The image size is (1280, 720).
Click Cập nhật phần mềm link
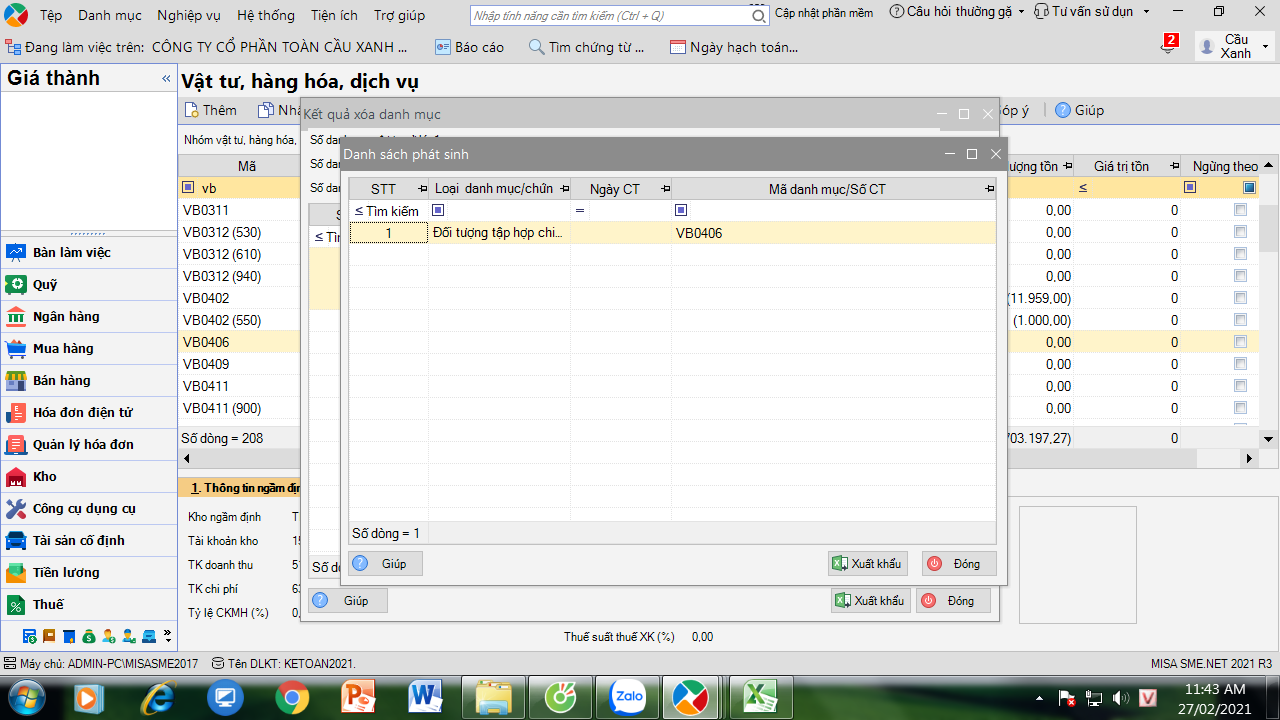824,13
